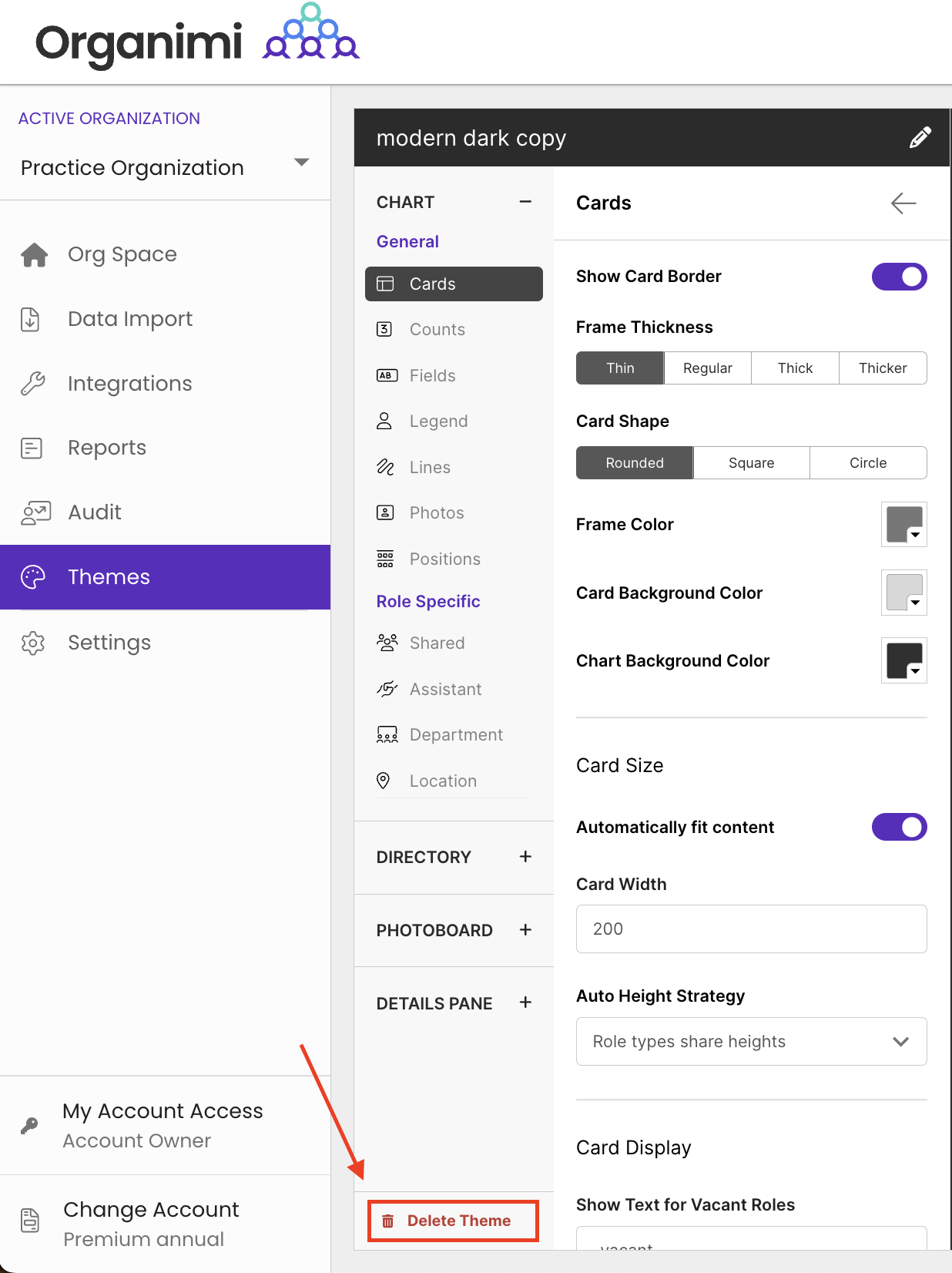Viewport: 952px width, 1273px height.
Task: Choose Rounded card shape
Action: click(x=635, y=463)
